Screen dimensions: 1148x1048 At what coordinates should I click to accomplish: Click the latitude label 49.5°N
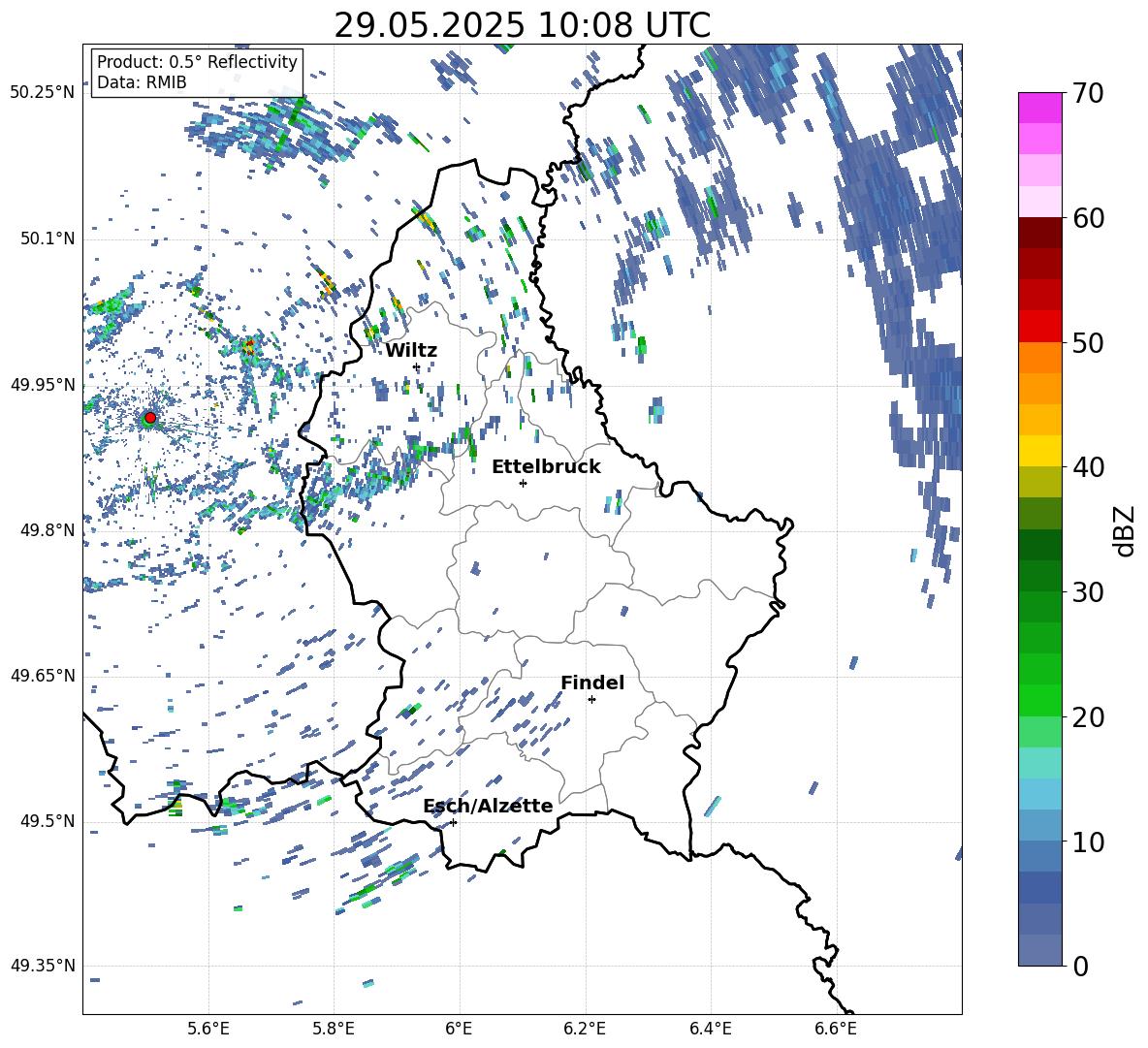point(48,821)
